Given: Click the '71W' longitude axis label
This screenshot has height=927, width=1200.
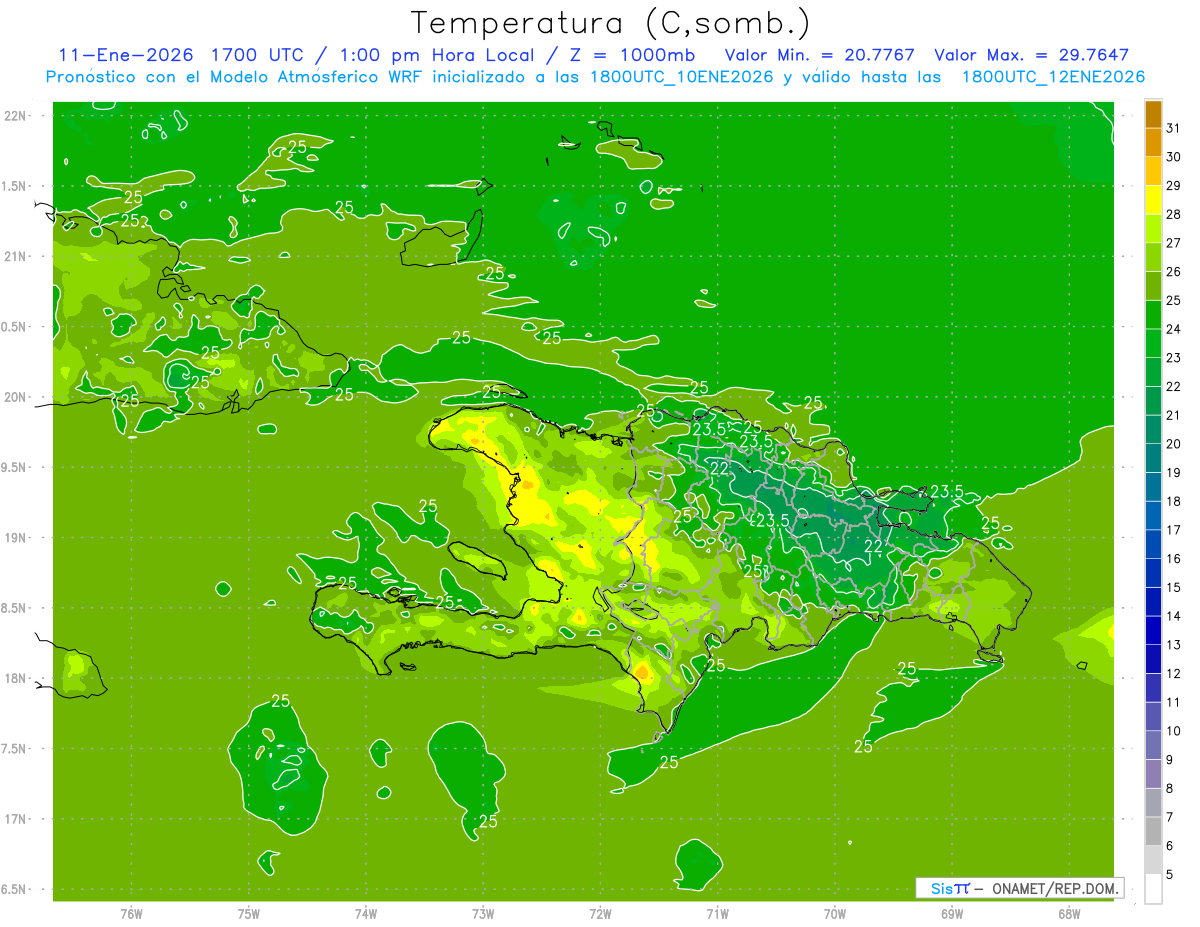Looking at the screenshot, I should tap(717, 913).
